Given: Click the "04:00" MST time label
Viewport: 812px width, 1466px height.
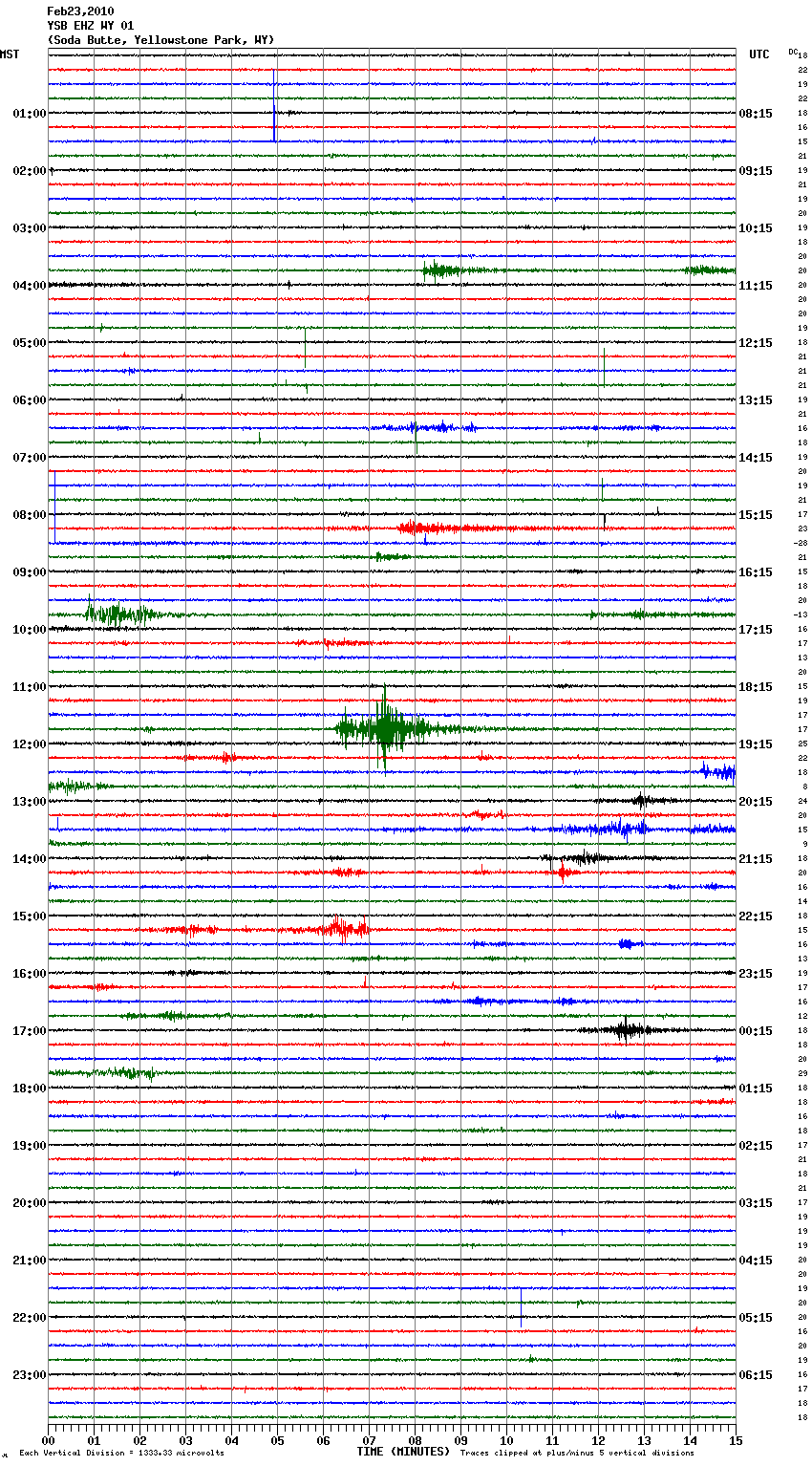Looking at the screenshot, I should [30, 286].
